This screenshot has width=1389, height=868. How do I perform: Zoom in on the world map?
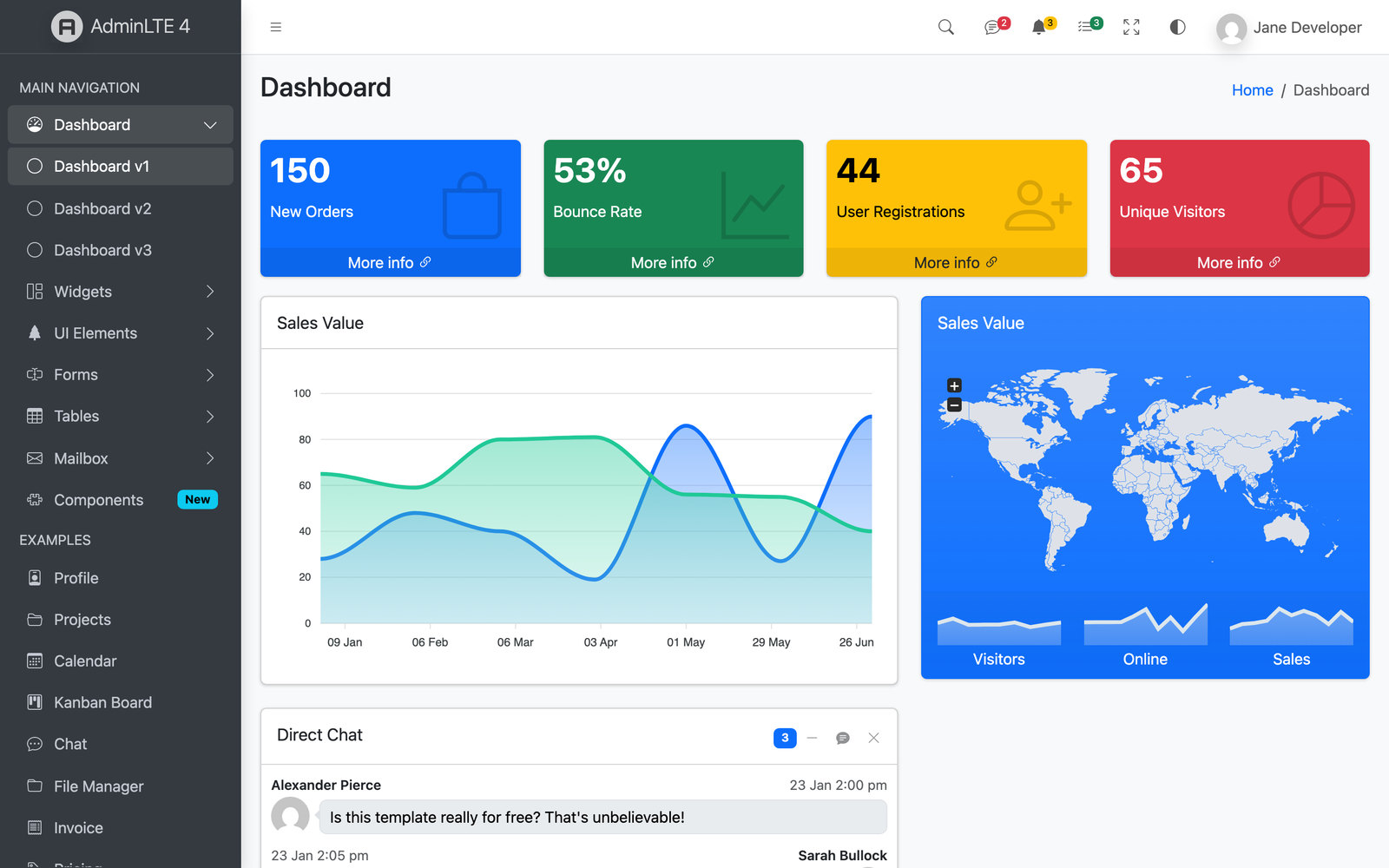tap(954, 385)
